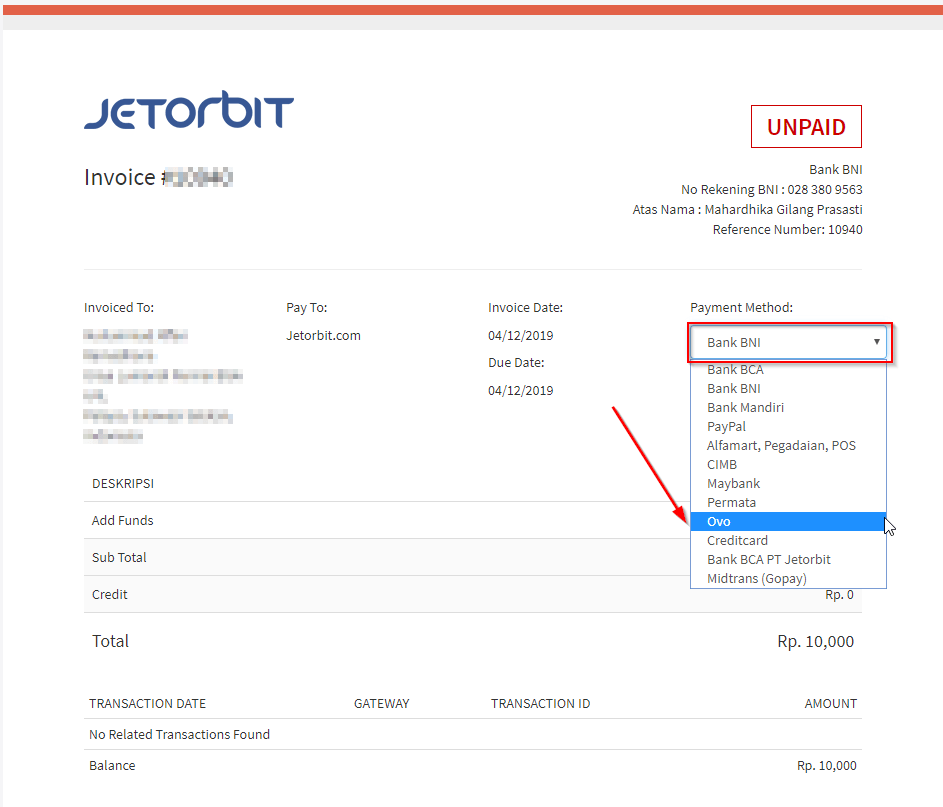Viewport: 943px width, 807px height.
Task: Click the Pay To: label
Action: [x=307, y=308]
